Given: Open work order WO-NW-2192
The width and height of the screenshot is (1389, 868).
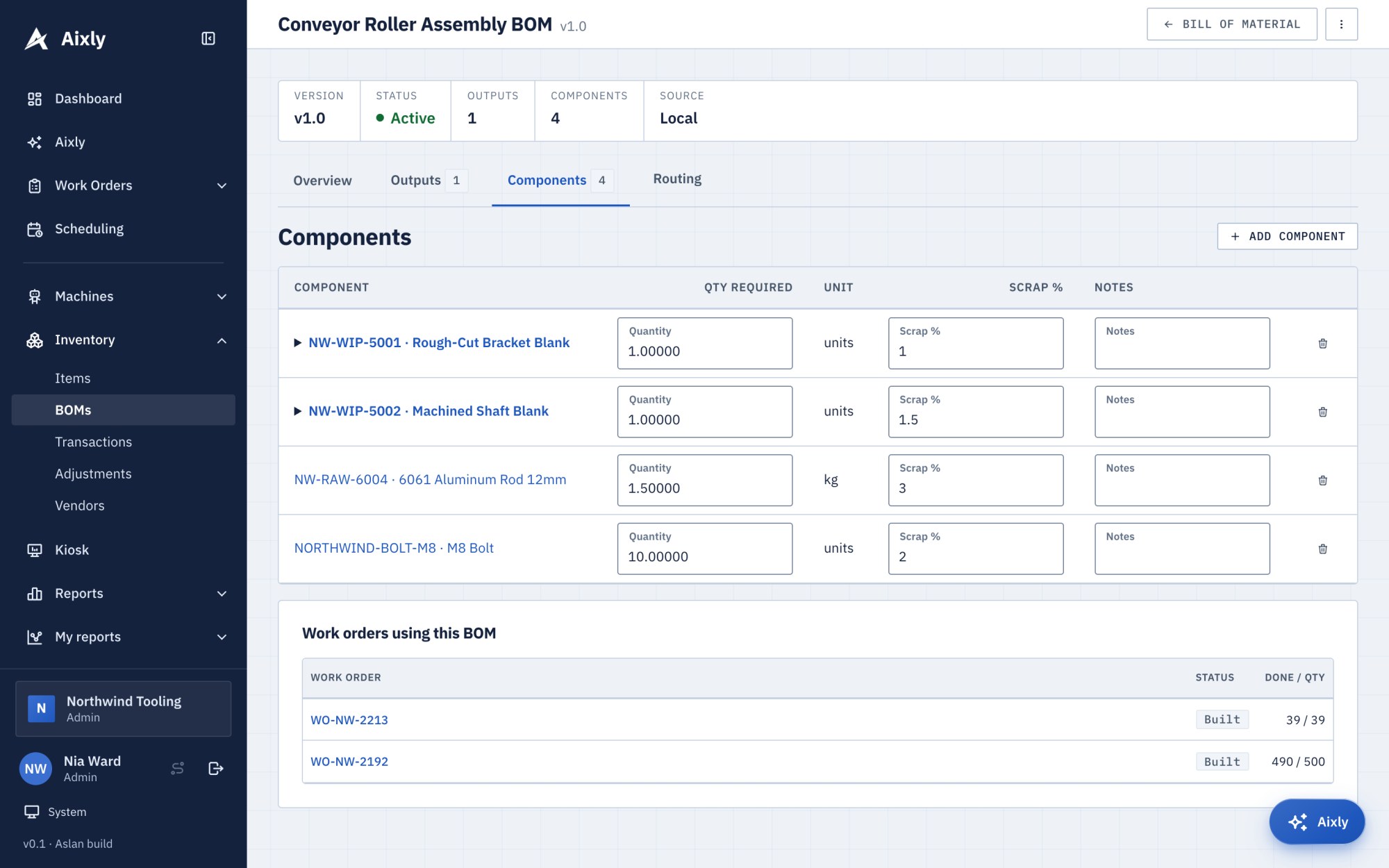Looking at the screenshot, I should (349, 762).
